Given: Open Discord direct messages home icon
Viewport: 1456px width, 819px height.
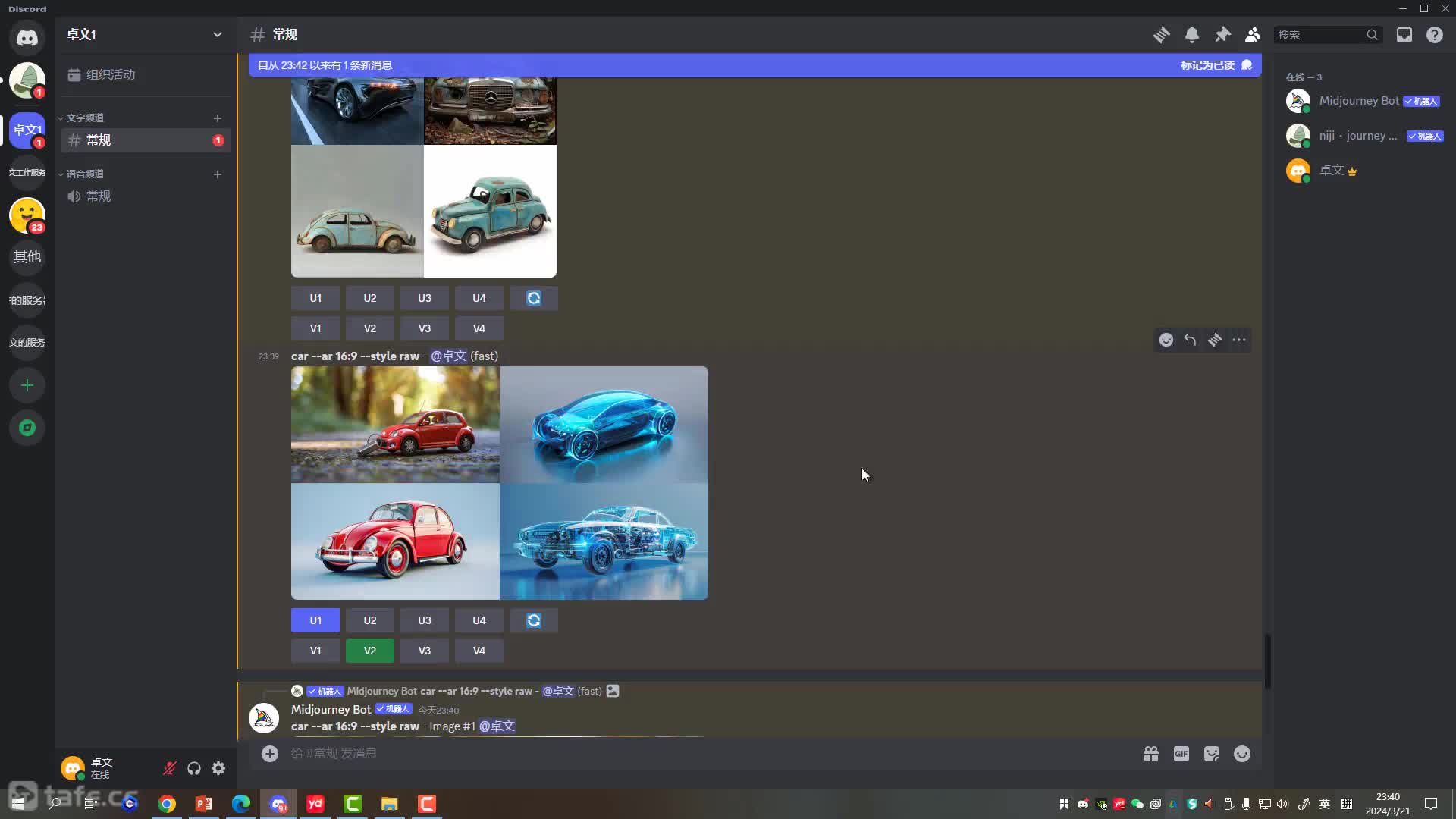Looking at the screenshot, I should tap(27, 36).
